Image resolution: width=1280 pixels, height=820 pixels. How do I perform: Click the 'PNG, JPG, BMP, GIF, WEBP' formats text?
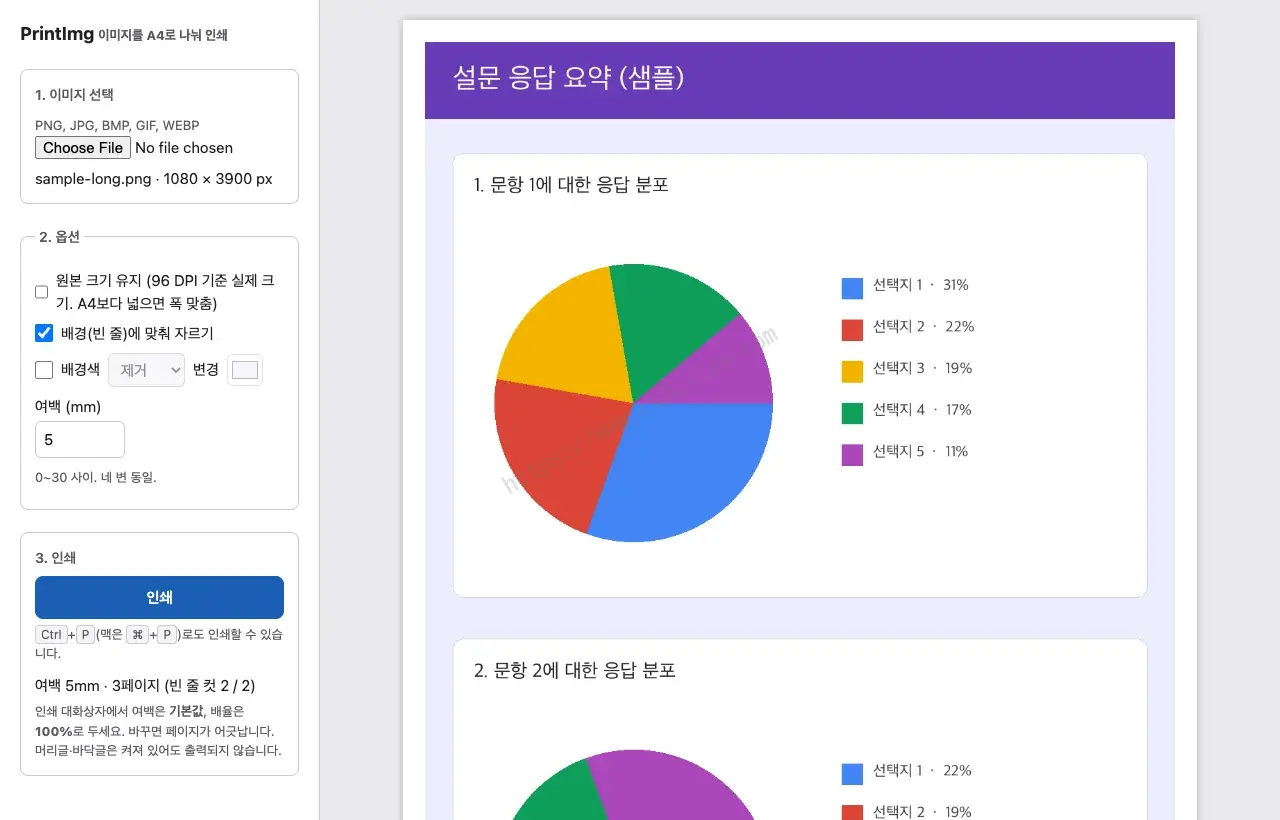(117, 126)
